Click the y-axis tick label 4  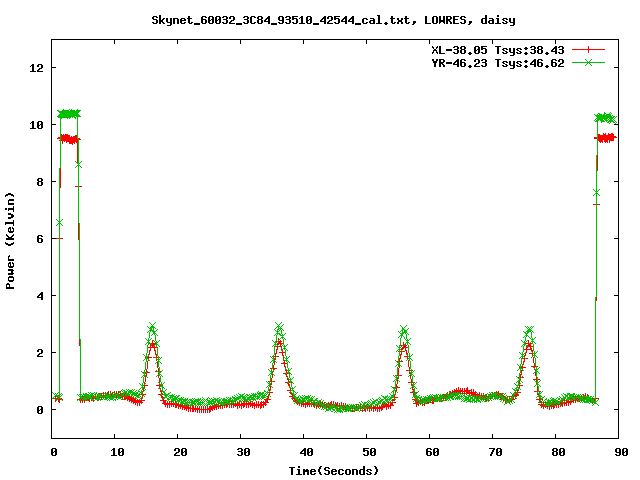point(40,296)
